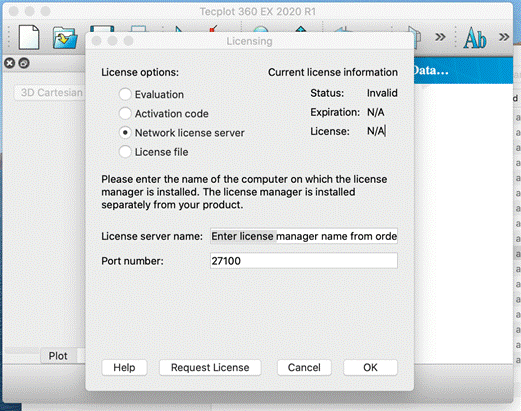The image size is (521, 411).
Task: Select the Ab text tool
Action: tap(475, 38)
